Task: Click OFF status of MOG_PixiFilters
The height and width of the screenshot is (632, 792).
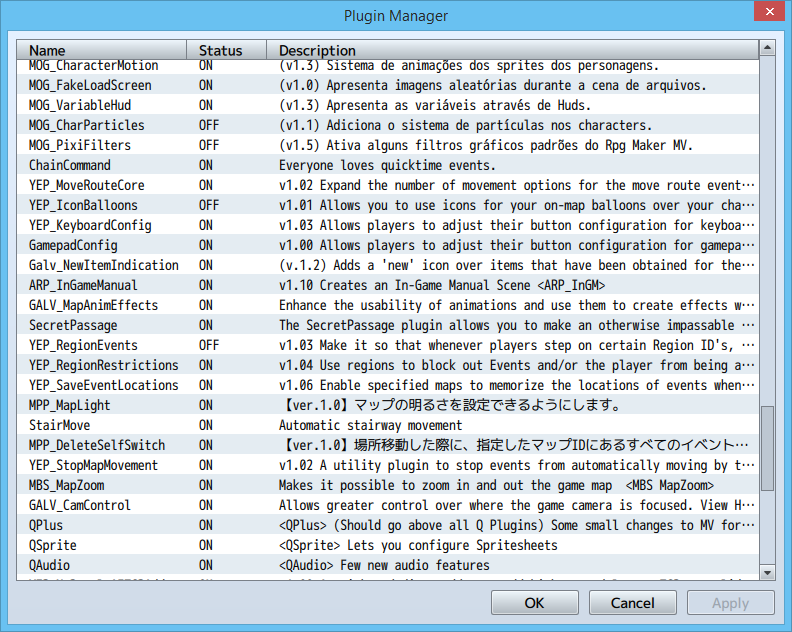Action: pos(209,145)
